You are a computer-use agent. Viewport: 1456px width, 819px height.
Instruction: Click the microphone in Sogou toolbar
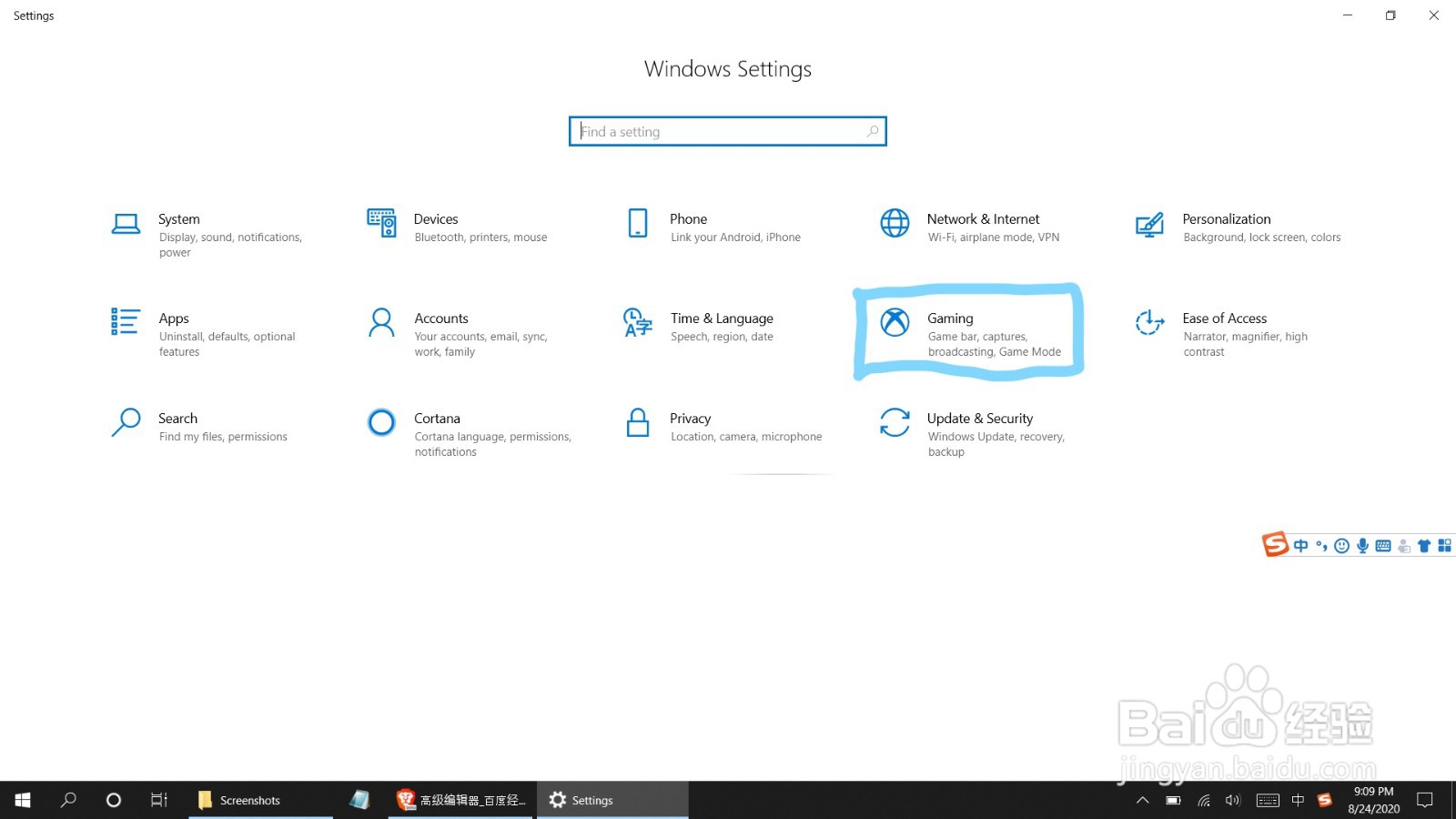tap(1362, 546)
